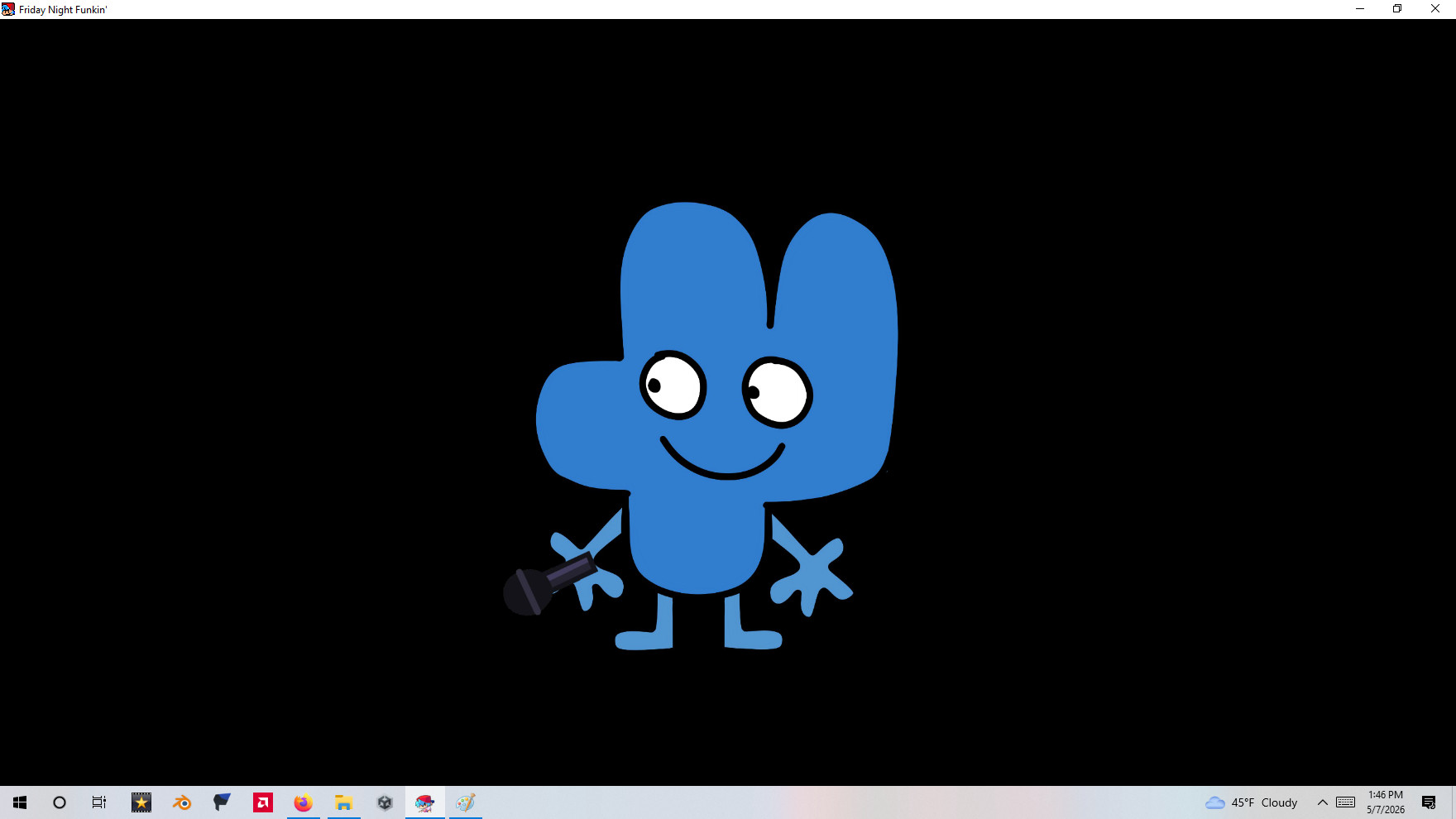Close the Friday Night Funkin' window
The height and width of the screenshot is (819, 1456).
pos(1435,9)
